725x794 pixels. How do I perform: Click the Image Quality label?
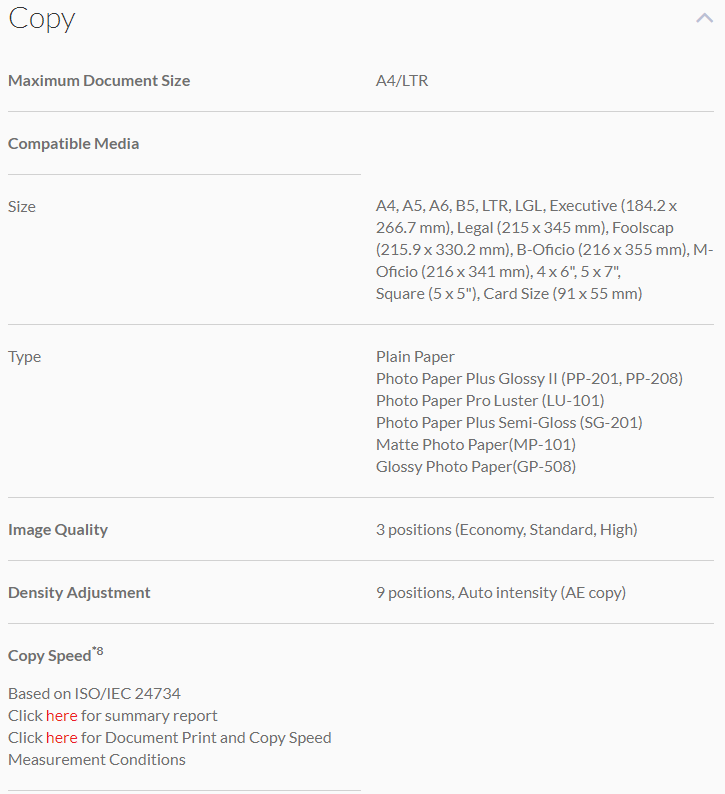(x=58, y=529)
